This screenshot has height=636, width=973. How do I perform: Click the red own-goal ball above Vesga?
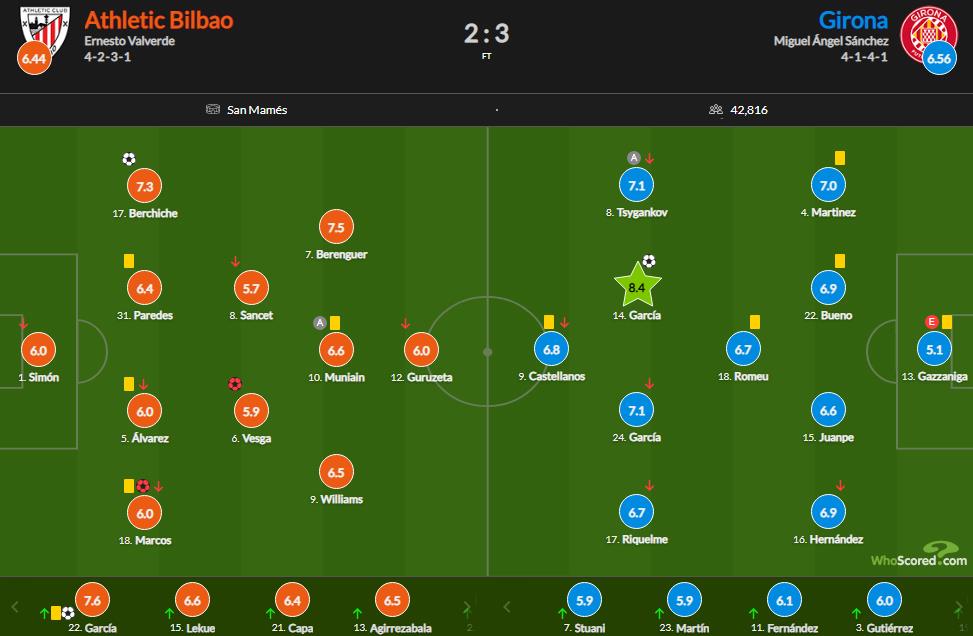(235, 383)
